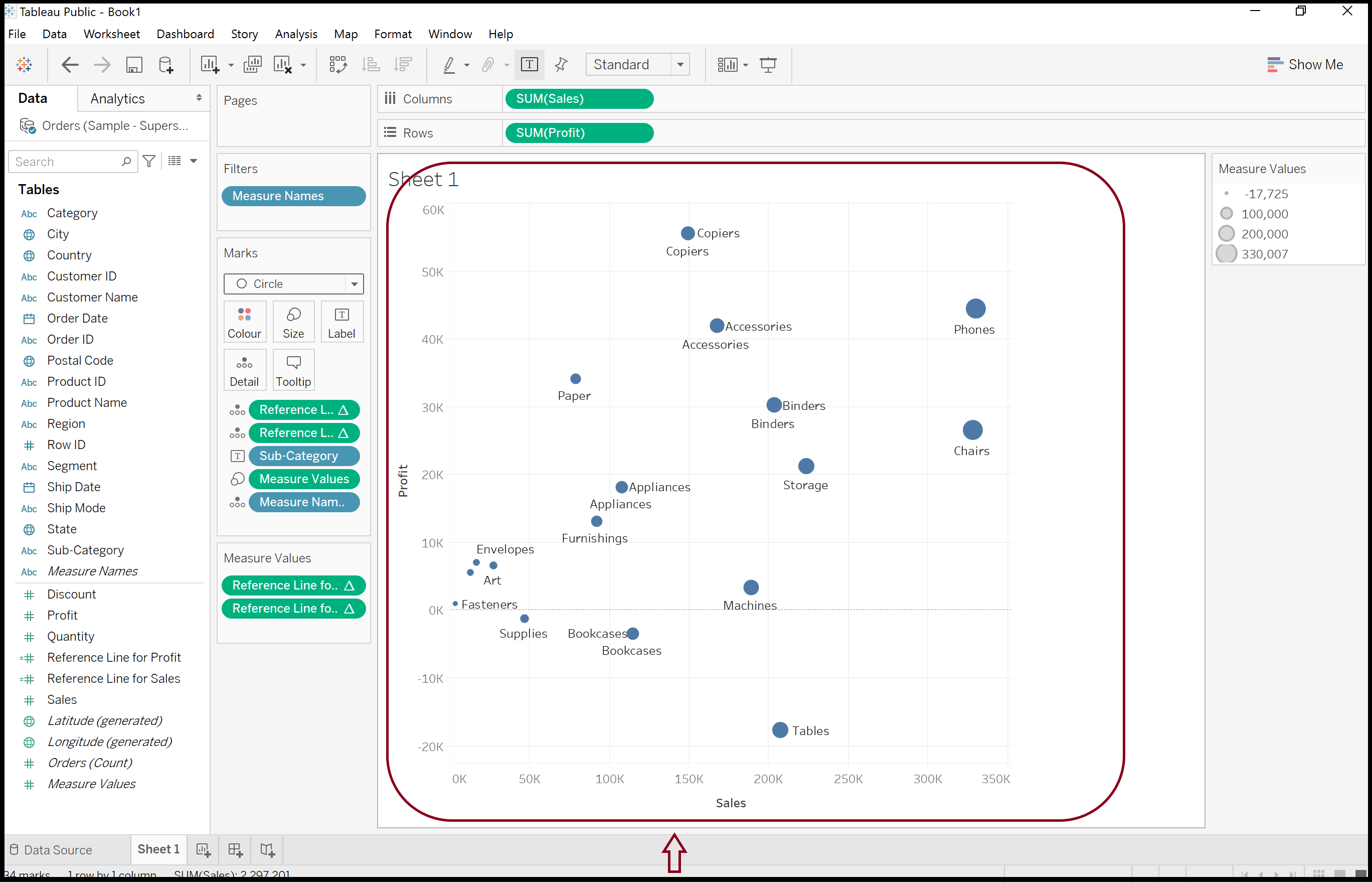
Task: Click the Sheet 1 title text
Action: tap(423, 180)
